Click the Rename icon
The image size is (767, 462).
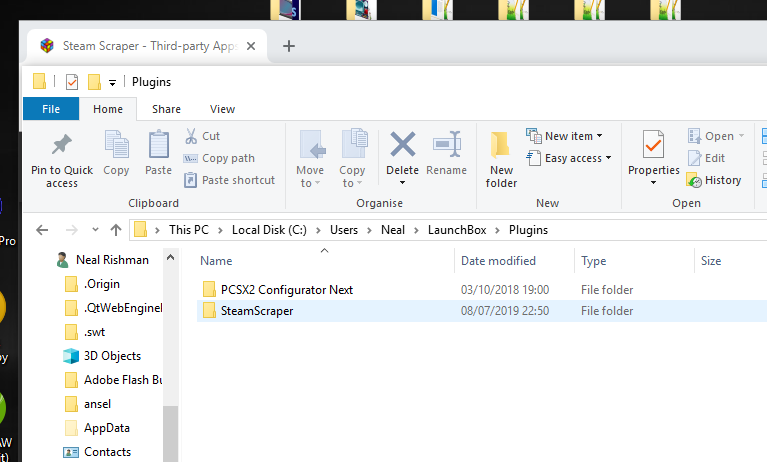click(x=447, y=144)
